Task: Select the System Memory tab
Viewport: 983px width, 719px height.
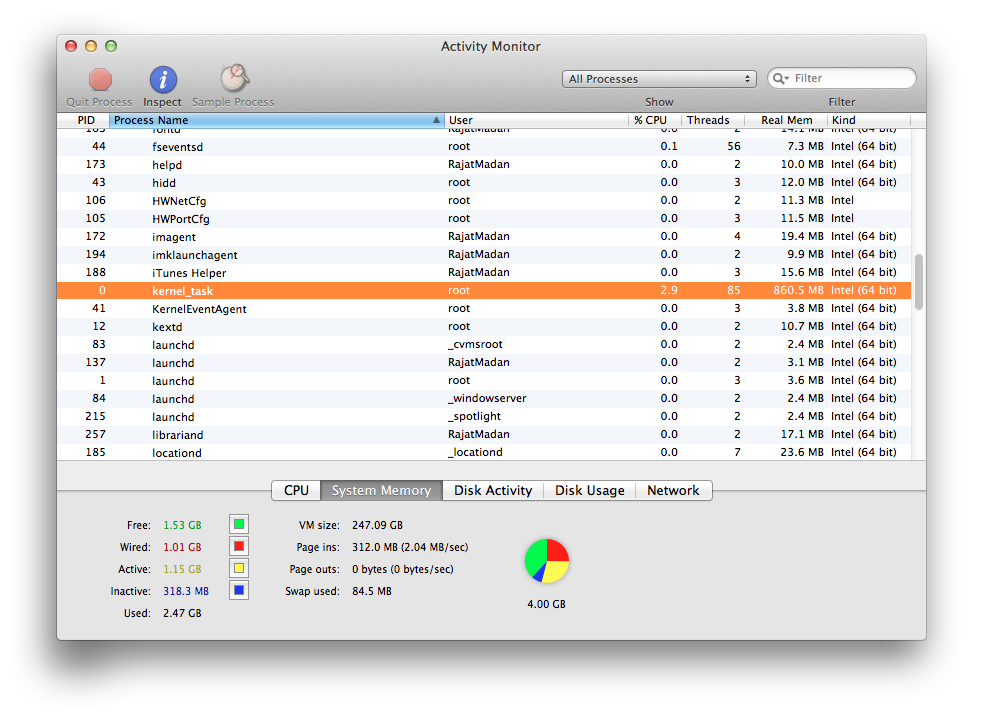Action: click(x=381, y=490)
